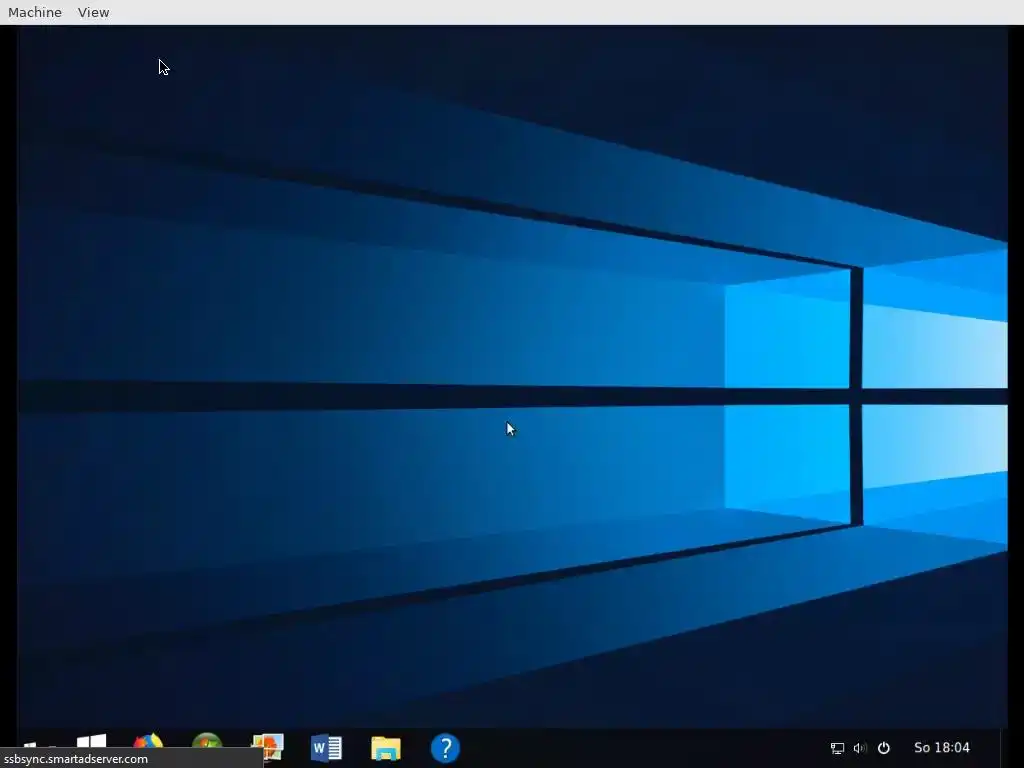Viewport: 1024px width, 768px height.
Task: Click the network tray icon
Action: [837, 748]
